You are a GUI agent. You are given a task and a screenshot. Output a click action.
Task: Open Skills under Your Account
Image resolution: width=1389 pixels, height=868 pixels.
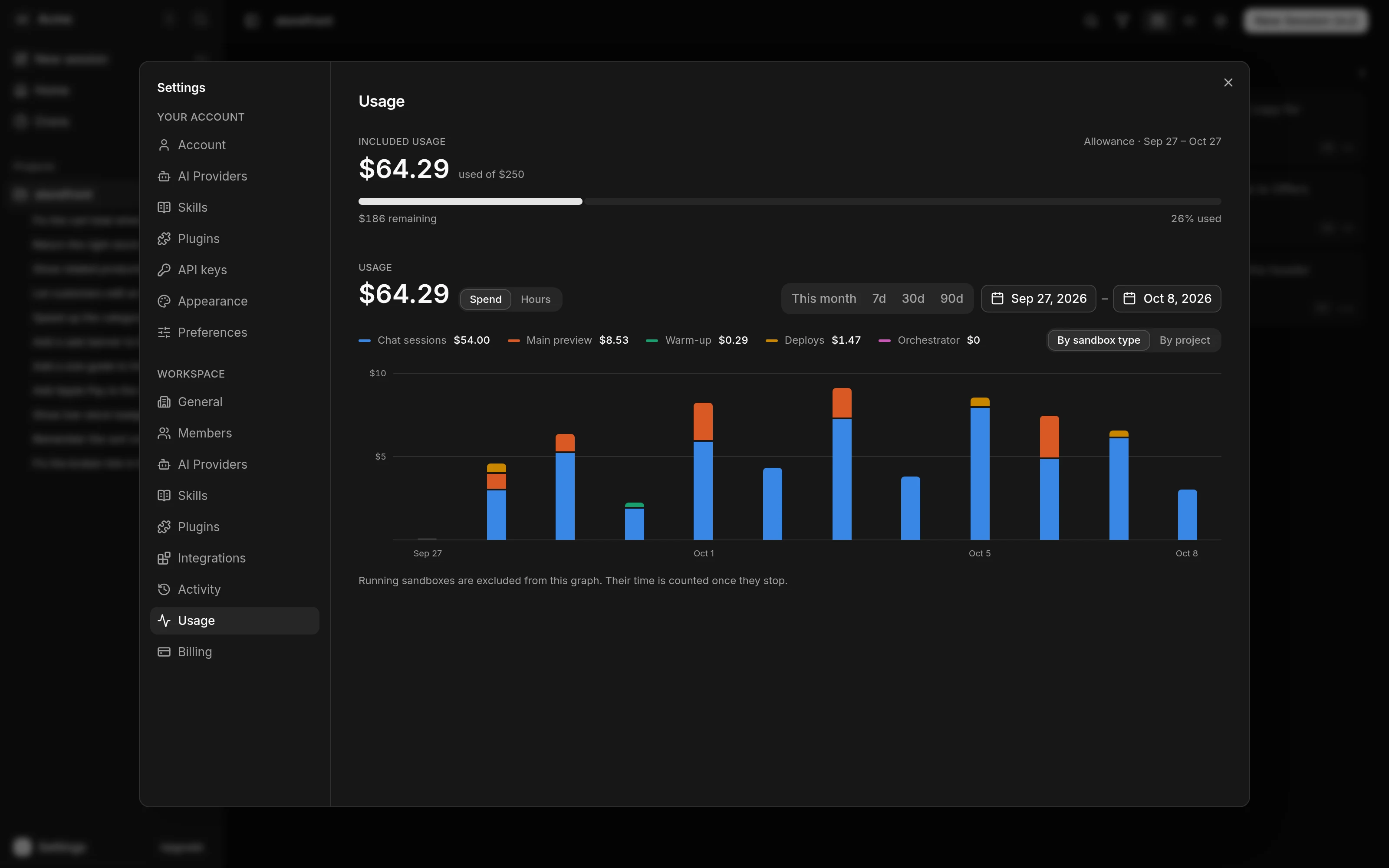(x=234, y=207)
